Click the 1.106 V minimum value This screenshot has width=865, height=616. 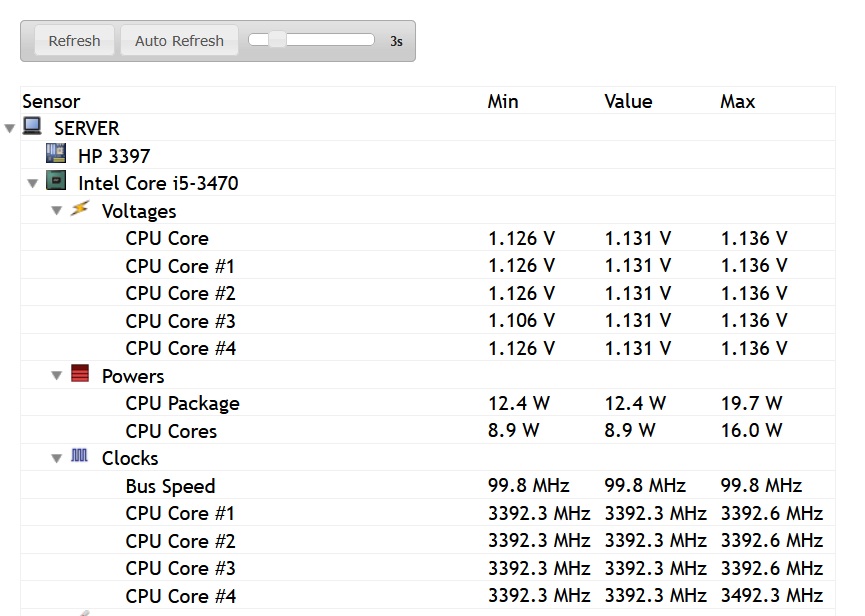pos(521,320)
